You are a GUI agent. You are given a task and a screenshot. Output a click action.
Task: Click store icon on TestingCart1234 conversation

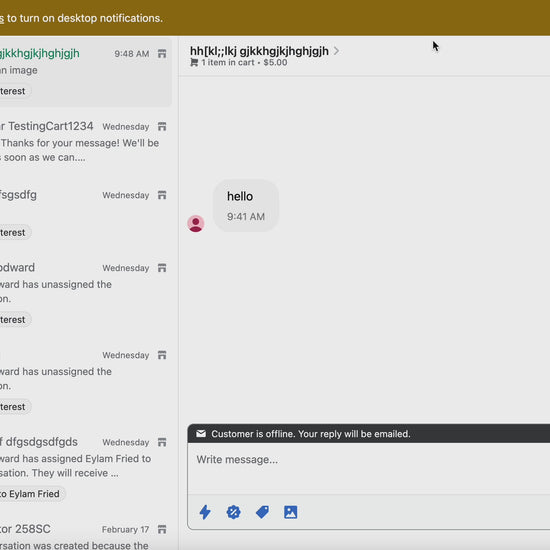tap(162, 127)
